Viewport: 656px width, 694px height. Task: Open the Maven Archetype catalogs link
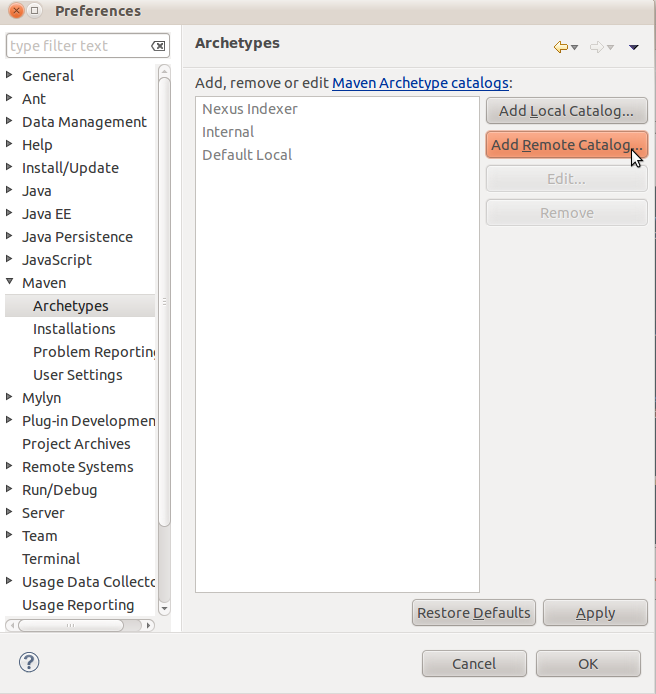point(420,83)
